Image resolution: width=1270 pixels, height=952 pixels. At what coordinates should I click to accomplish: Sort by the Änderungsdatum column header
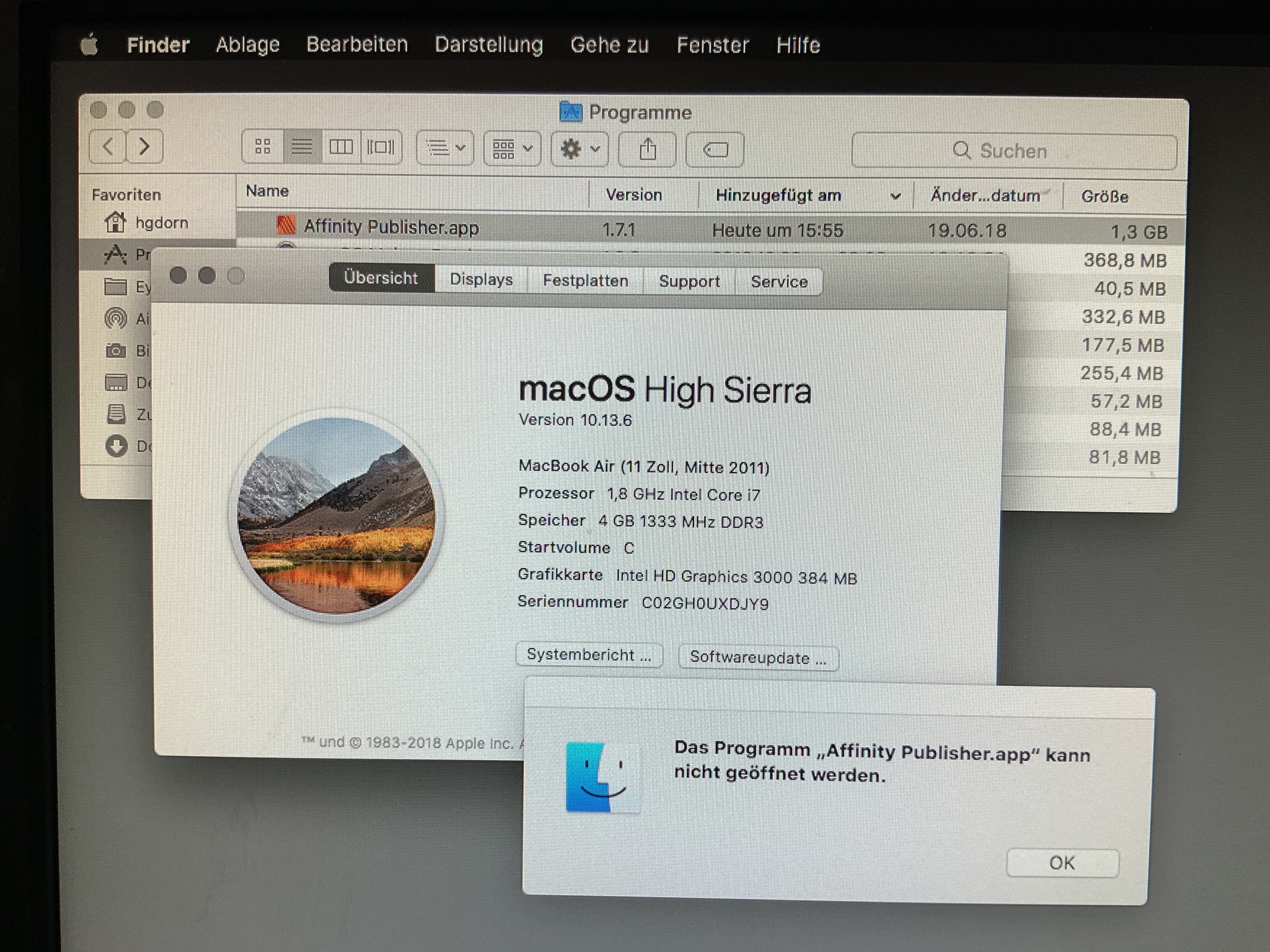985,196
